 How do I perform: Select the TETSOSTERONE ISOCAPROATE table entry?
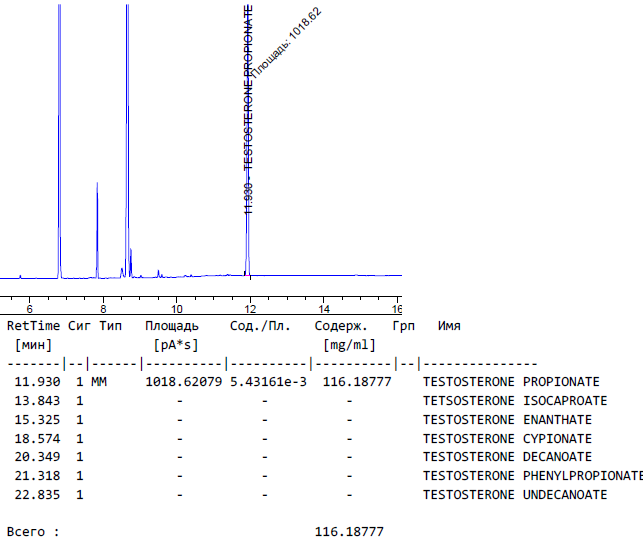[511, 401]
